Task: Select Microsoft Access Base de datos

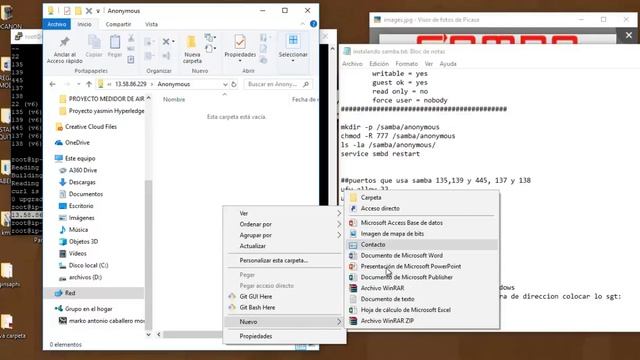Action: (422, 223)
